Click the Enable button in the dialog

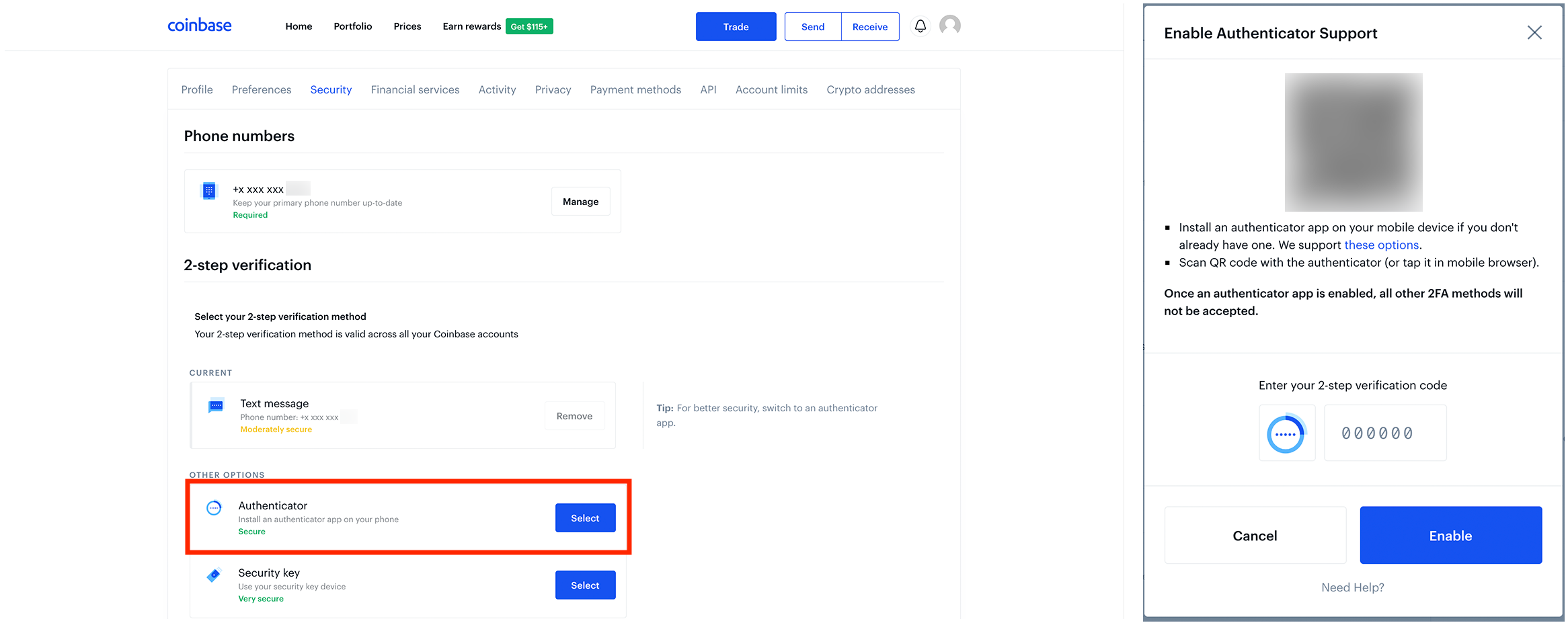(x=1451, y=536)
